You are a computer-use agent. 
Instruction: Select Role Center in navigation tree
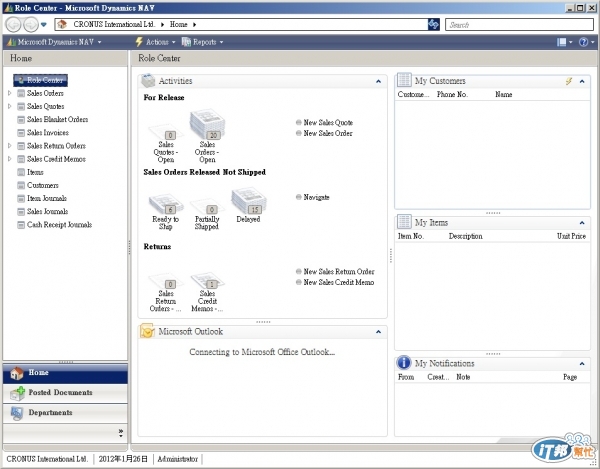coord(41,80)
